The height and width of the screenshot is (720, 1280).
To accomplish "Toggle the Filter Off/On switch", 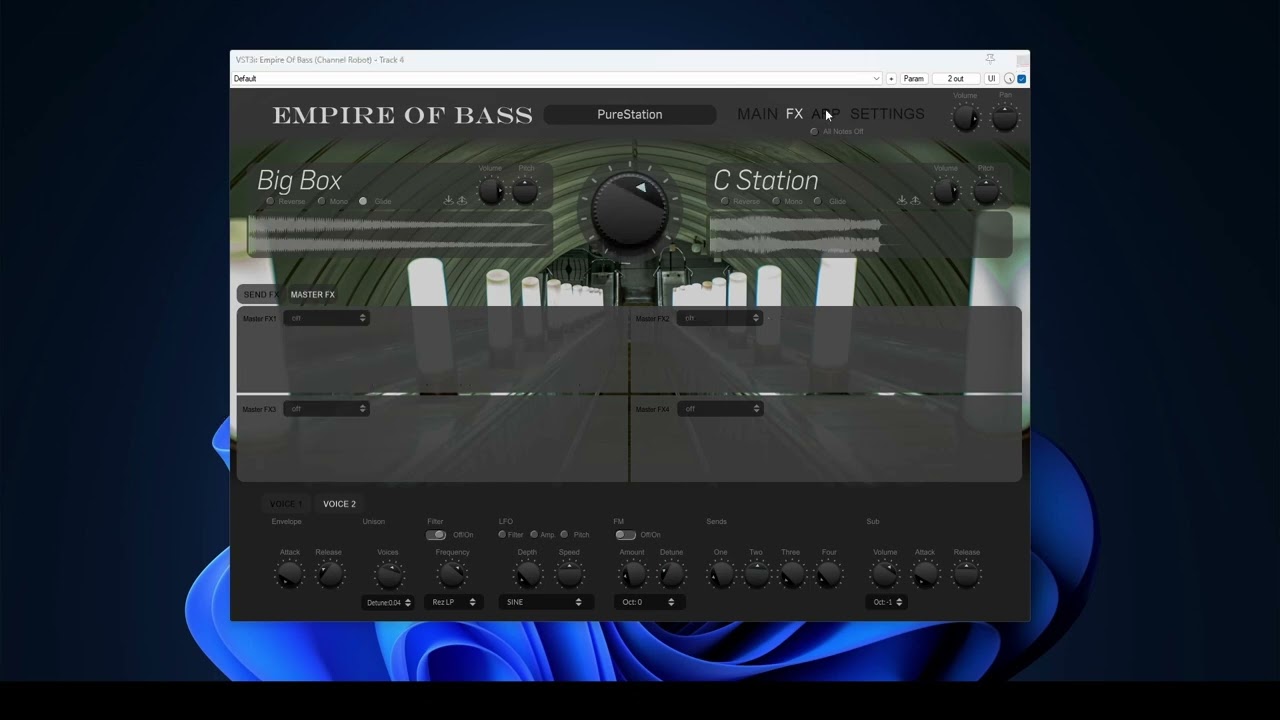I will point(436,535).
